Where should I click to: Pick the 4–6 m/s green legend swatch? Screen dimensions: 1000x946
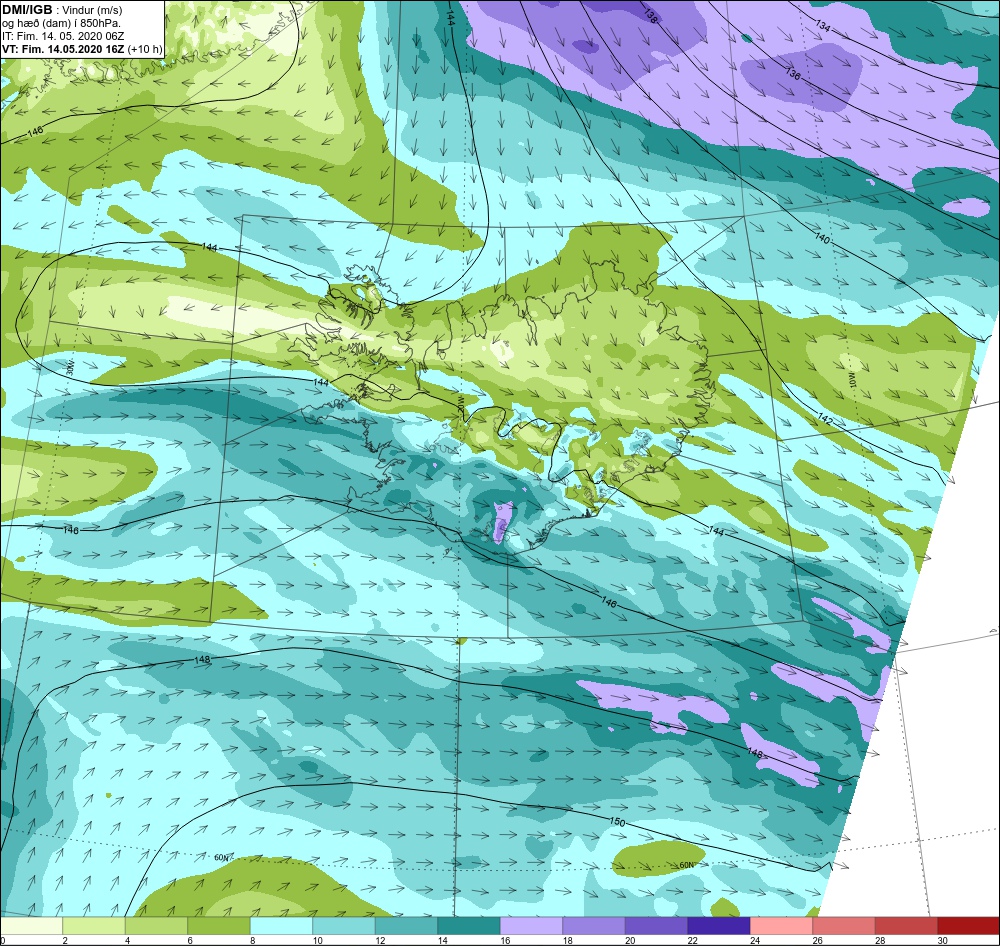pos(156,926)
